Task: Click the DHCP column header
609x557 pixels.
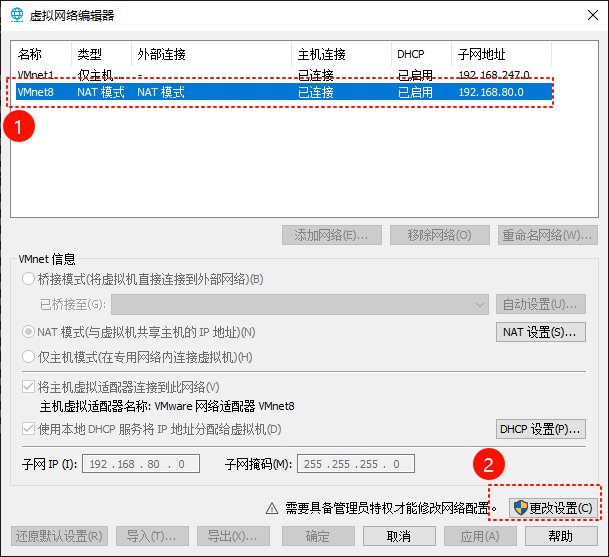Action: [x=421, y=54]
